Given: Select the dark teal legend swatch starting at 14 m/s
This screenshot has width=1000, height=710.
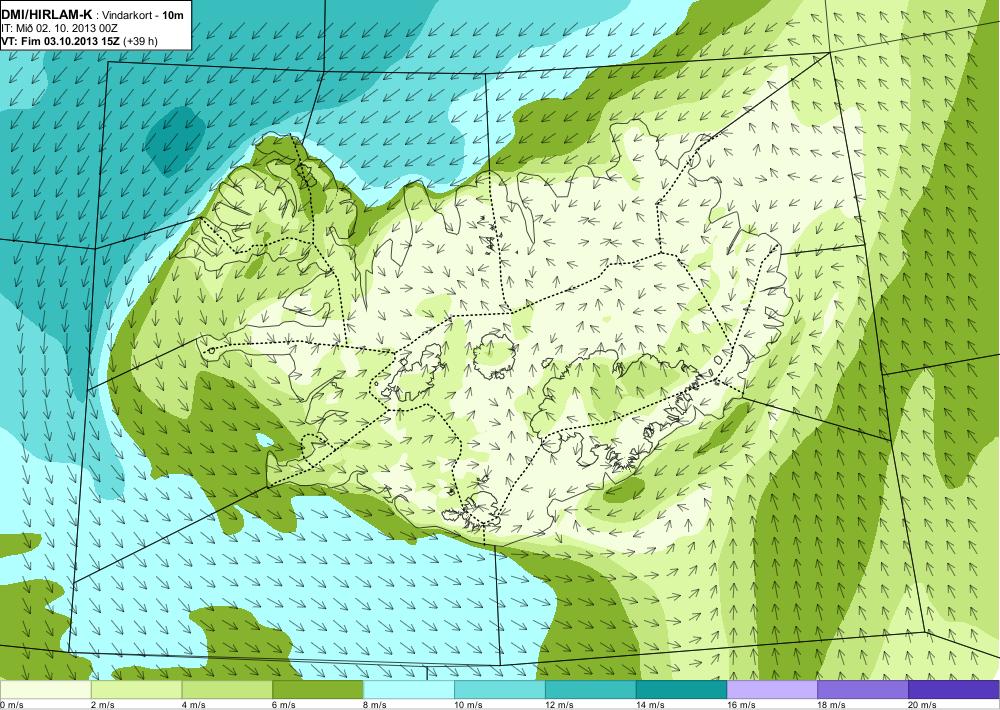Looking at the screenshot, I should [682, 690].
